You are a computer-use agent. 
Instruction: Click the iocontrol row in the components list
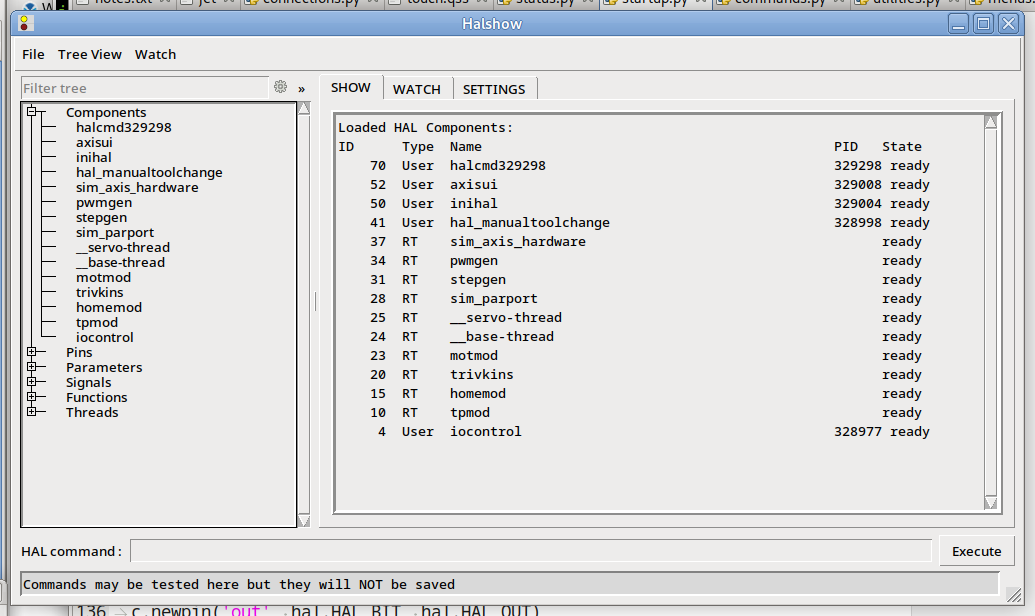(x=634, y=432)
